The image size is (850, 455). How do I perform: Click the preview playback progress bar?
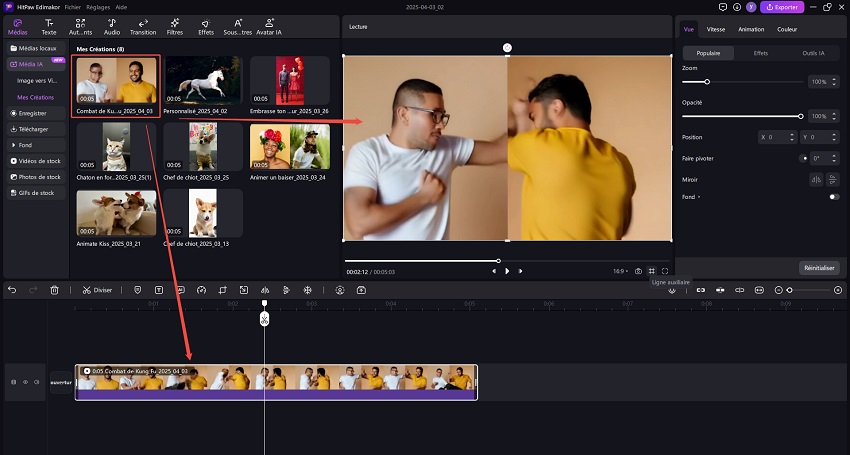pos(507,261)
